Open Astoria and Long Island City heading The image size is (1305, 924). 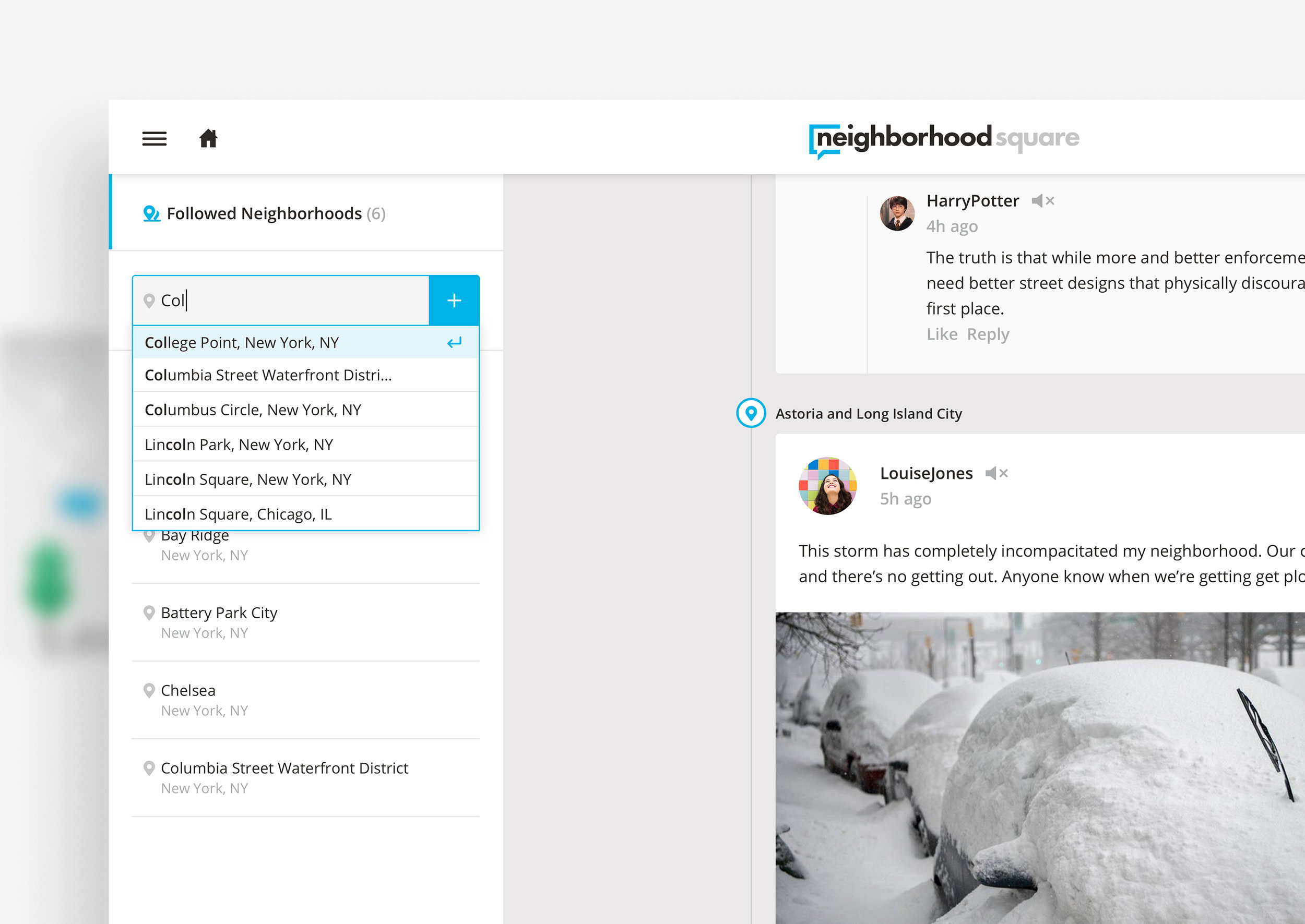pyautogui.click(x=869, y=414)
